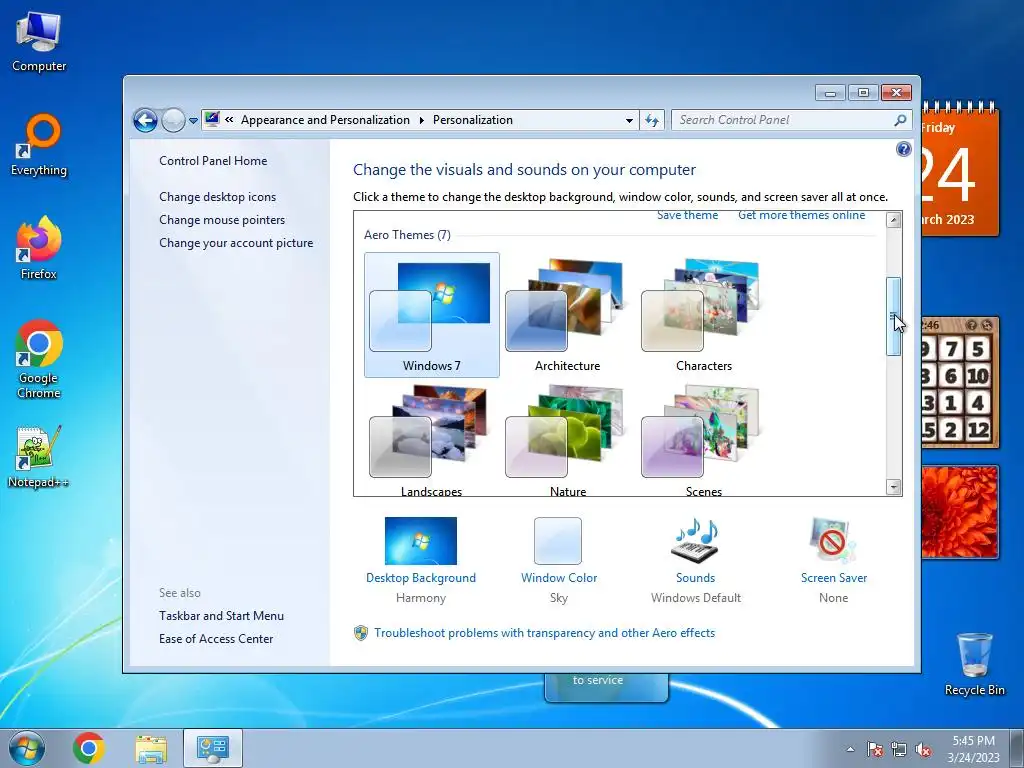This screenshot has width=1024, height=768.
Task: Open the Google Chrome desktop shortcut
Action: 39,359
